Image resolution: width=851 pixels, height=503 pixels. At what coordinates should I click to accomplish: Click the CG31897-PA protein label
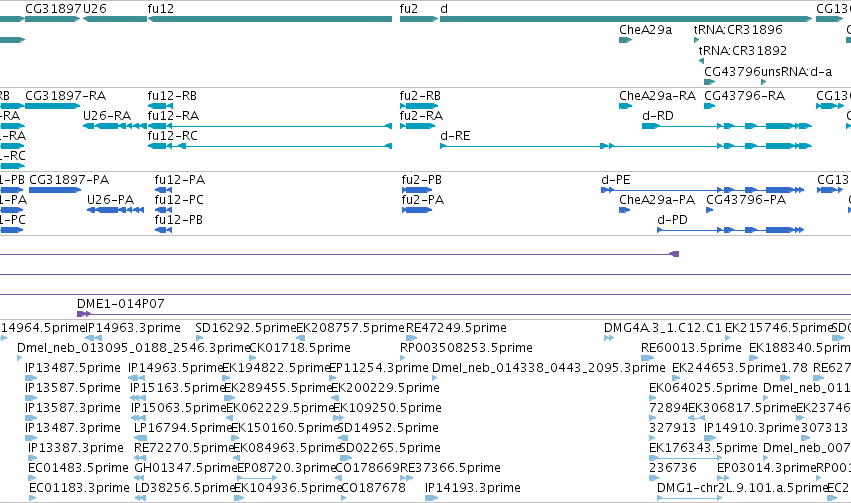coord(69,180)
